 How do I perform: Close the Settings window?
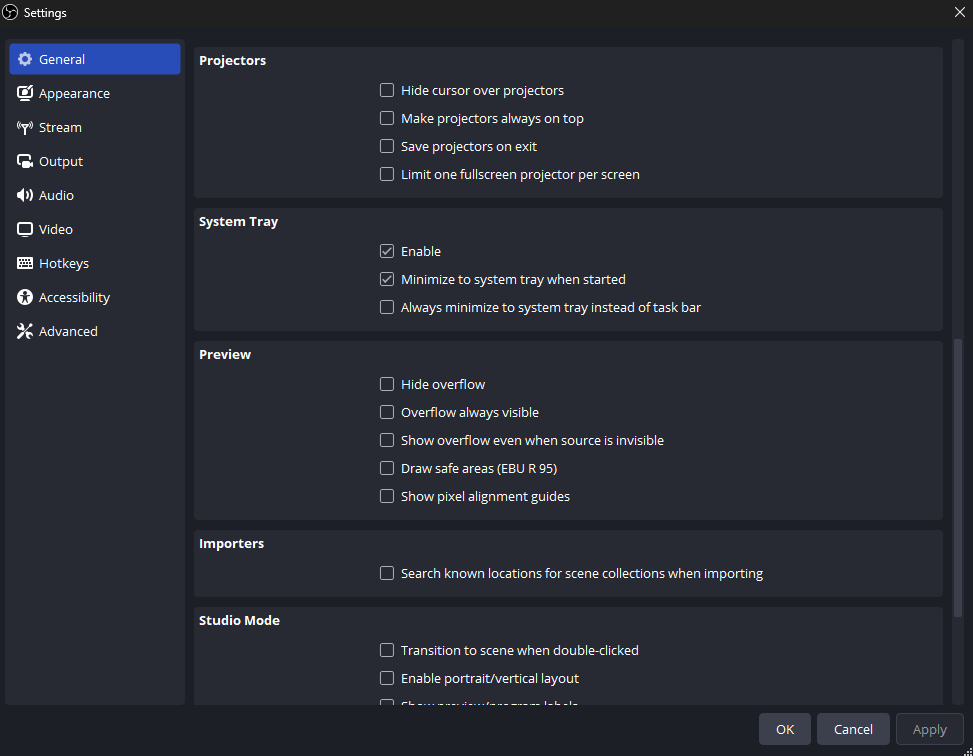[959, 12]
